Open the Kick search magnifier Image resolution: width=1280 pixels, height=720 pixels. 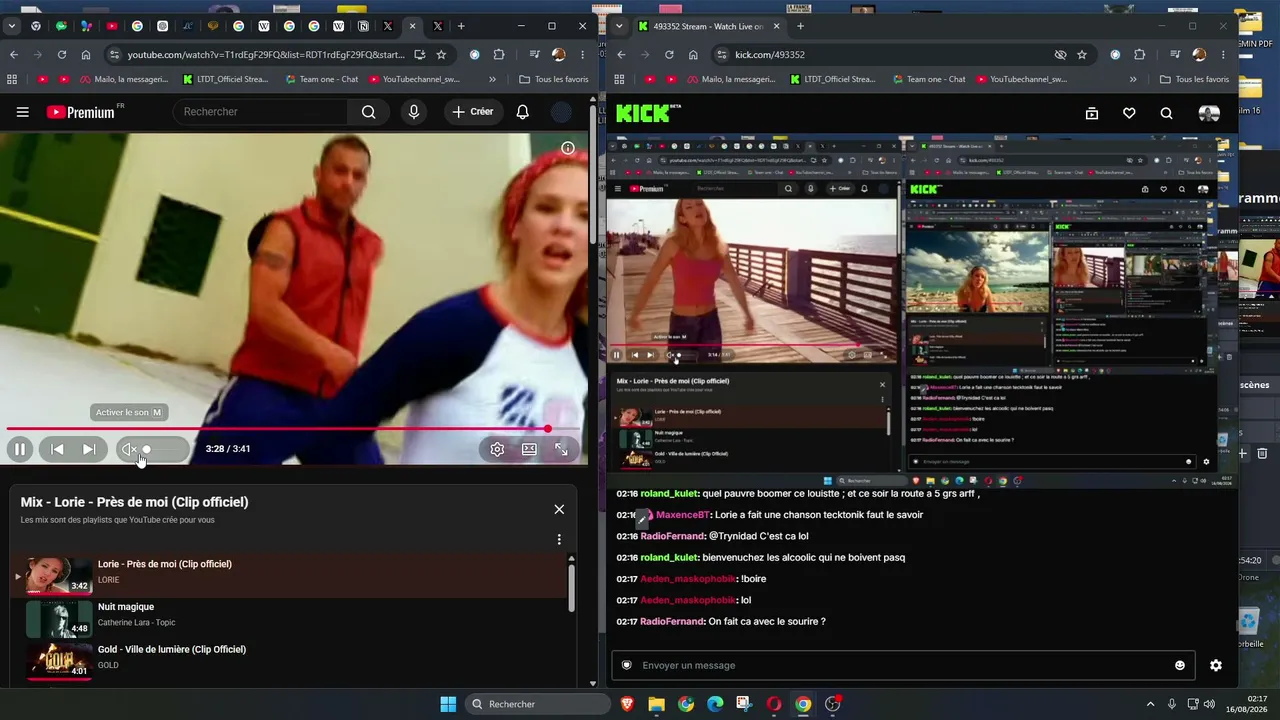pyautogui.click(x=1166, y=114)
